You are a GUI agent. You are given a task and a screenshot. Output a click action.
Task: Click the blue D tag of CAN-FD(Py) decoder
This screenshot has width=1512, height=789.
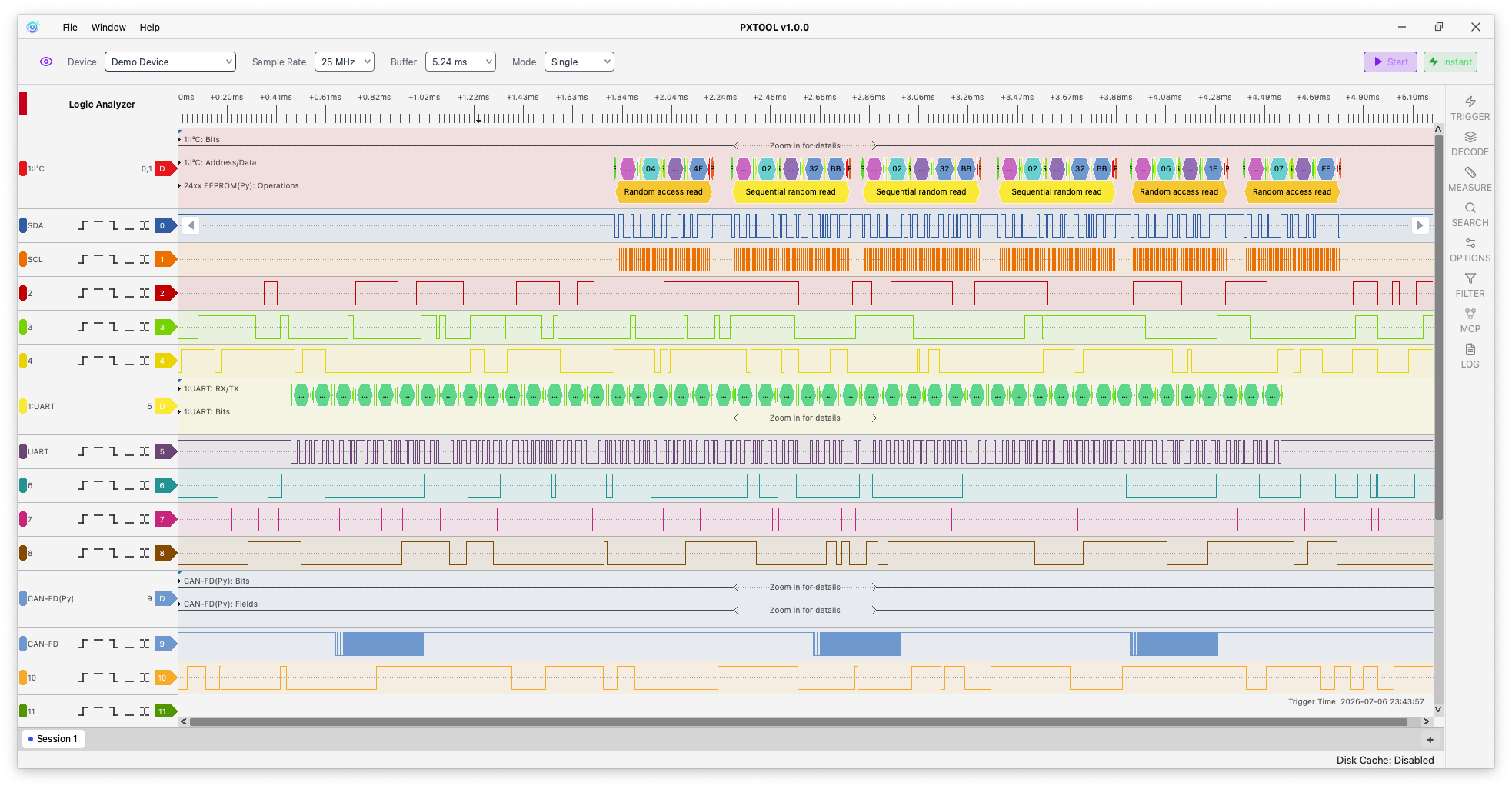click(165, 598)
